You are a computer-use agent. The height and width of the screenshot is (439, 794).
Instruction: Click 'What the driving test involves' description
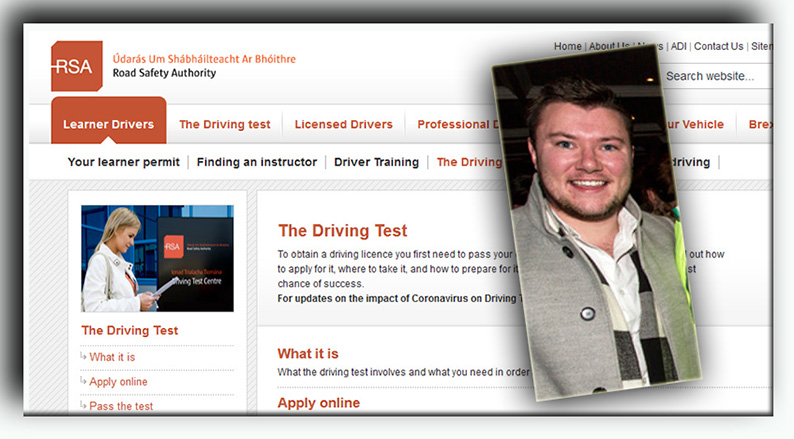(x=403, y=372)
